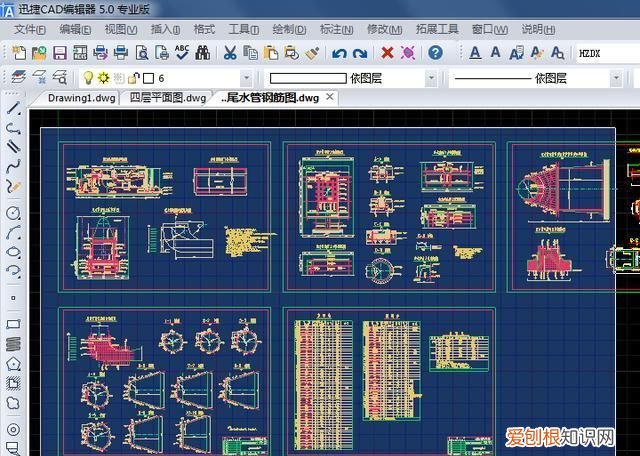Open the 格式 menu
The image size is (640, 456).
click(x=204, y=29)
